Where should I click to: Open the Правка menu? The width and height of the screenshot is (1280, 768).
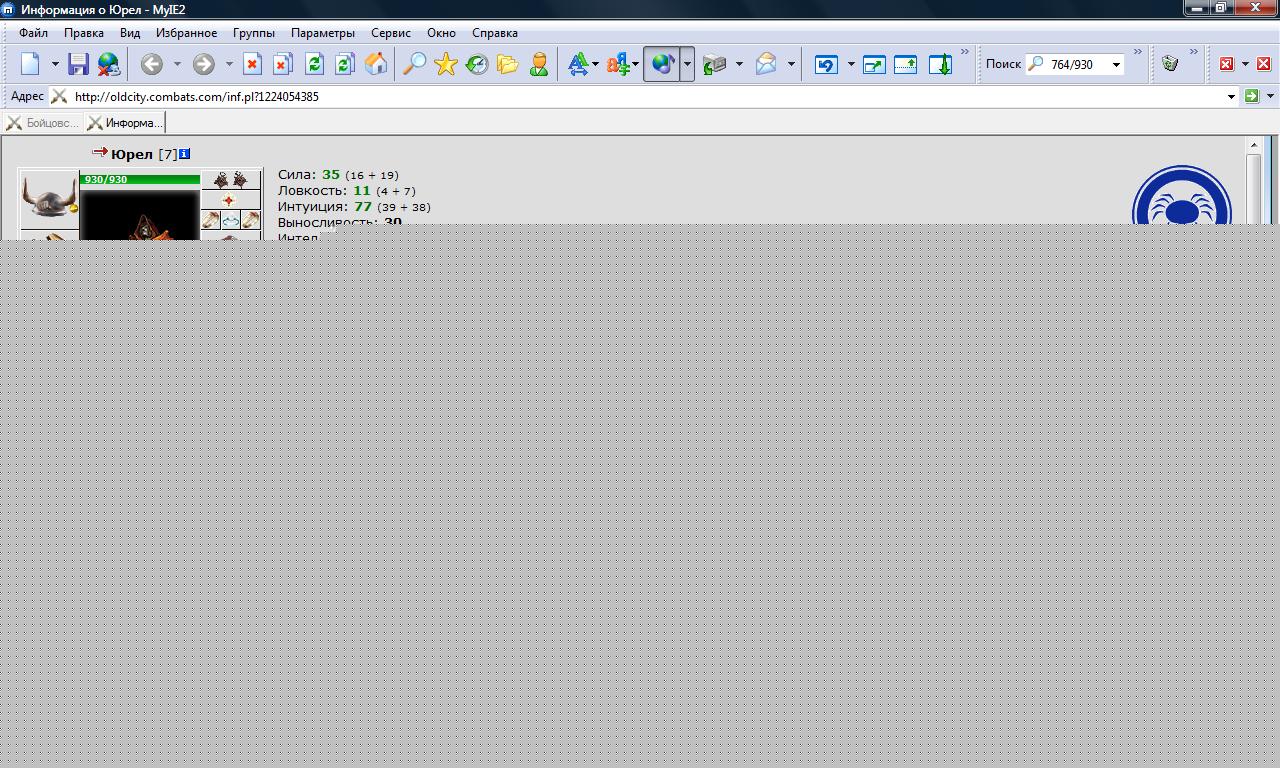(84, 32)
